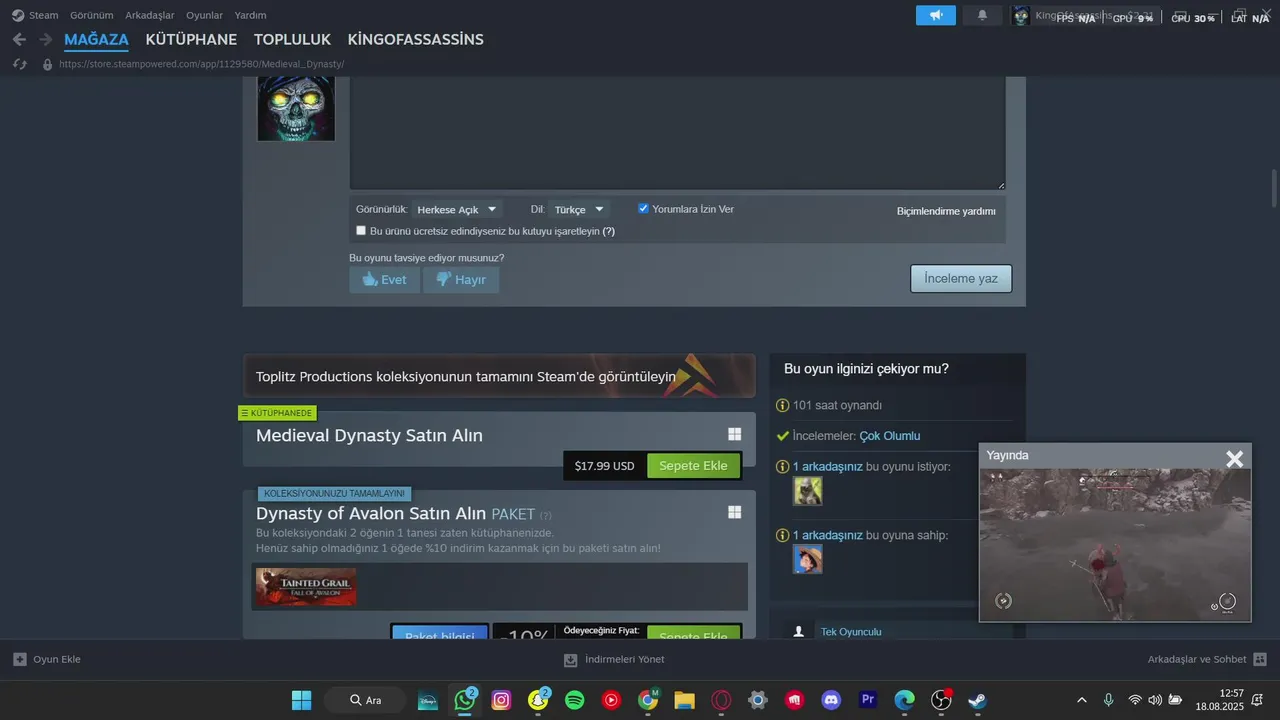Viewport: 1280px width, 720px height.
Task: Add Medieval Dynasty to cart with Sepete Ekle
Action: tap(694, 466)
